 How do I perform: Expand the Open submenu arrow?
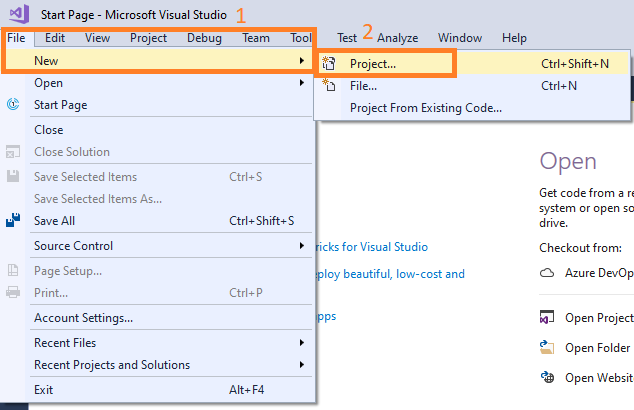point(302,82)
